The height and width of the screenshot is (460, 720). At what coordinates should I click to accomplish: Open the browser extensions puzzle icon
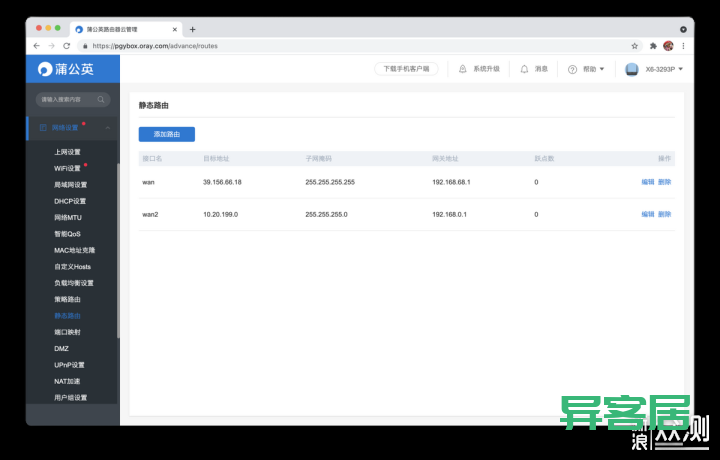point(653,46)
